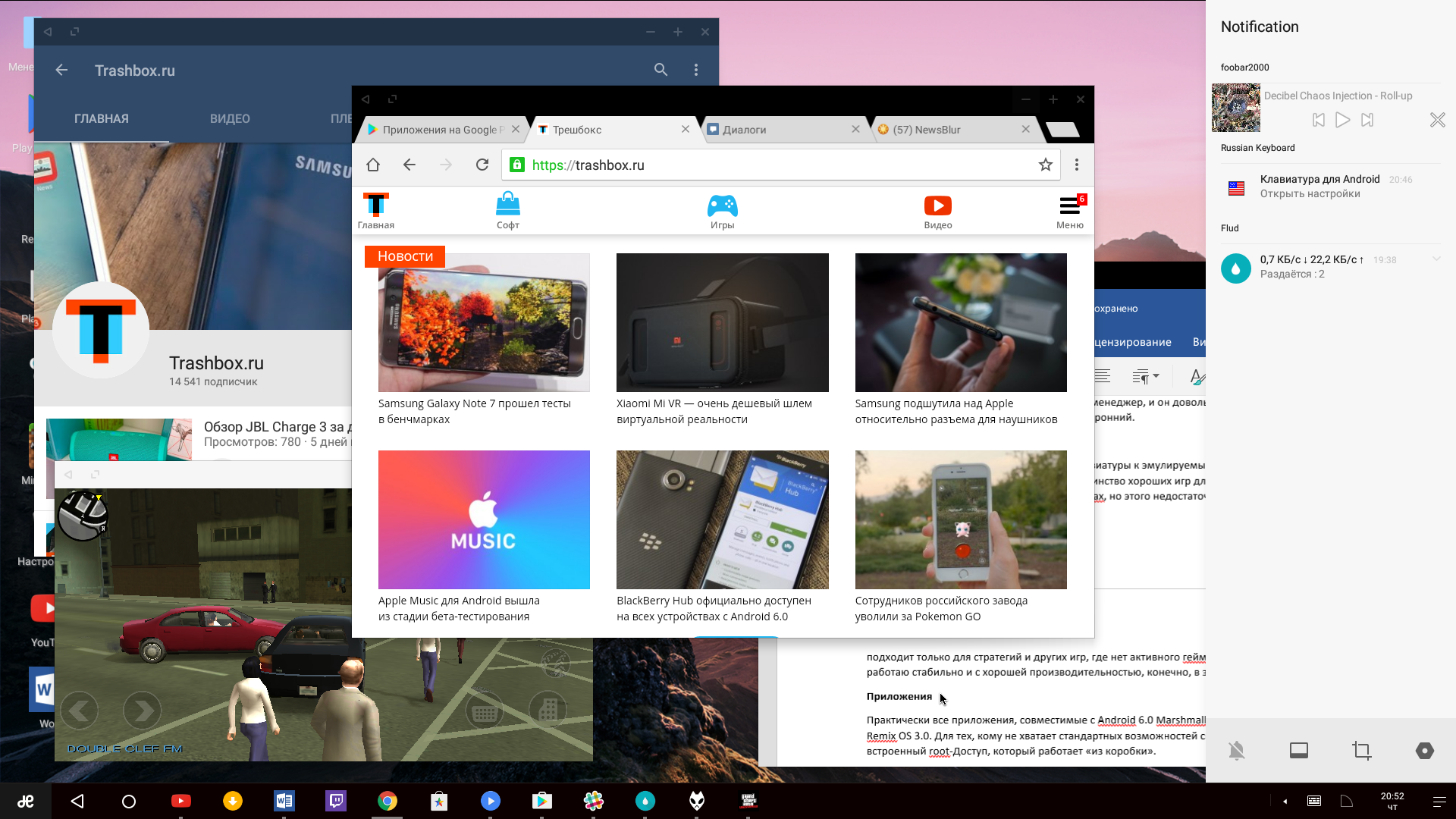The height and width of the screenshot is (819, 1456).
Task: Open Flud torrent app in taskbar
Action: click(x=645, y=801)
